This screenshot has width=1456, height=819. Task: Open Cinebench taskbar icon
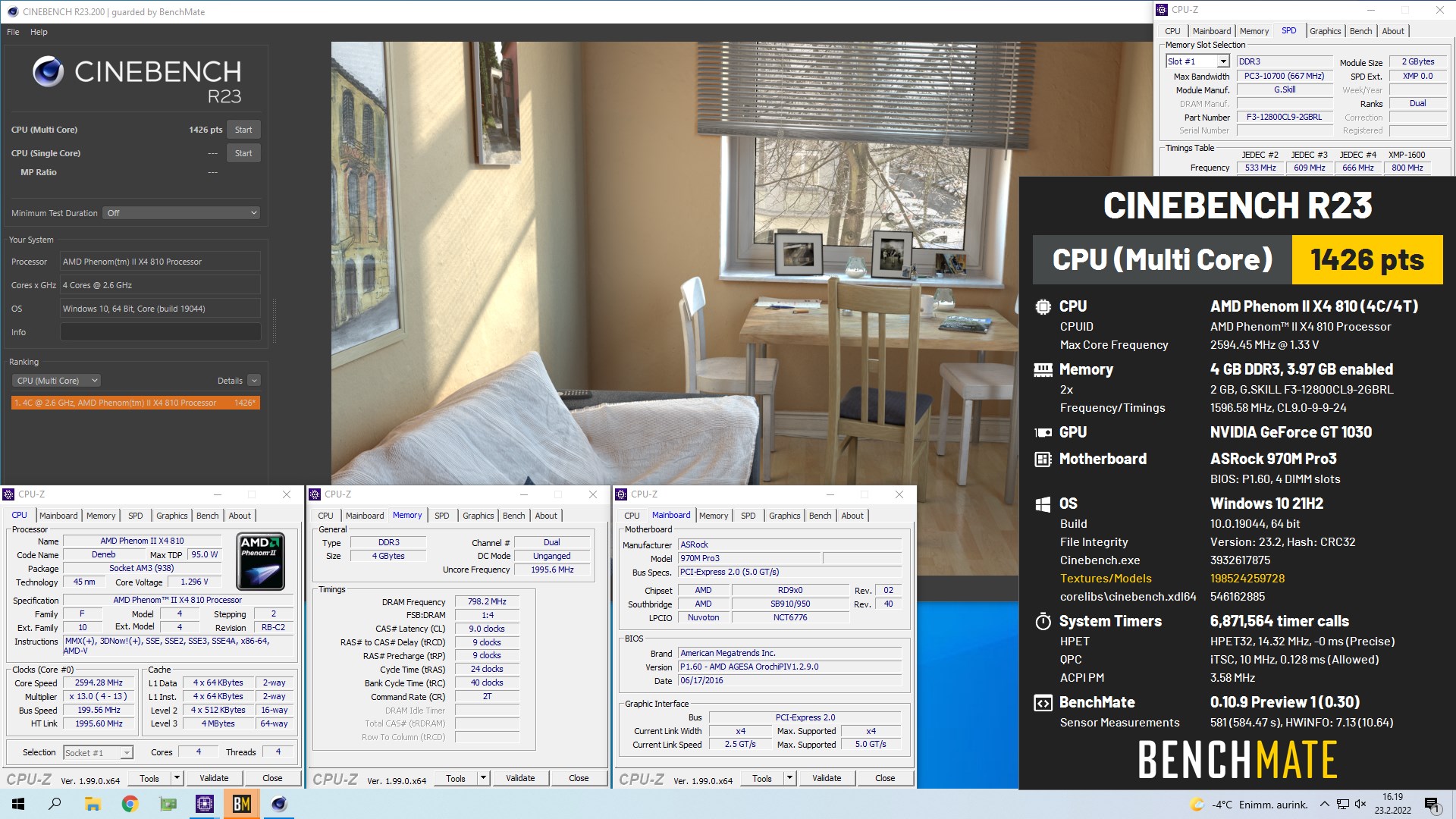tap(279, 804)
